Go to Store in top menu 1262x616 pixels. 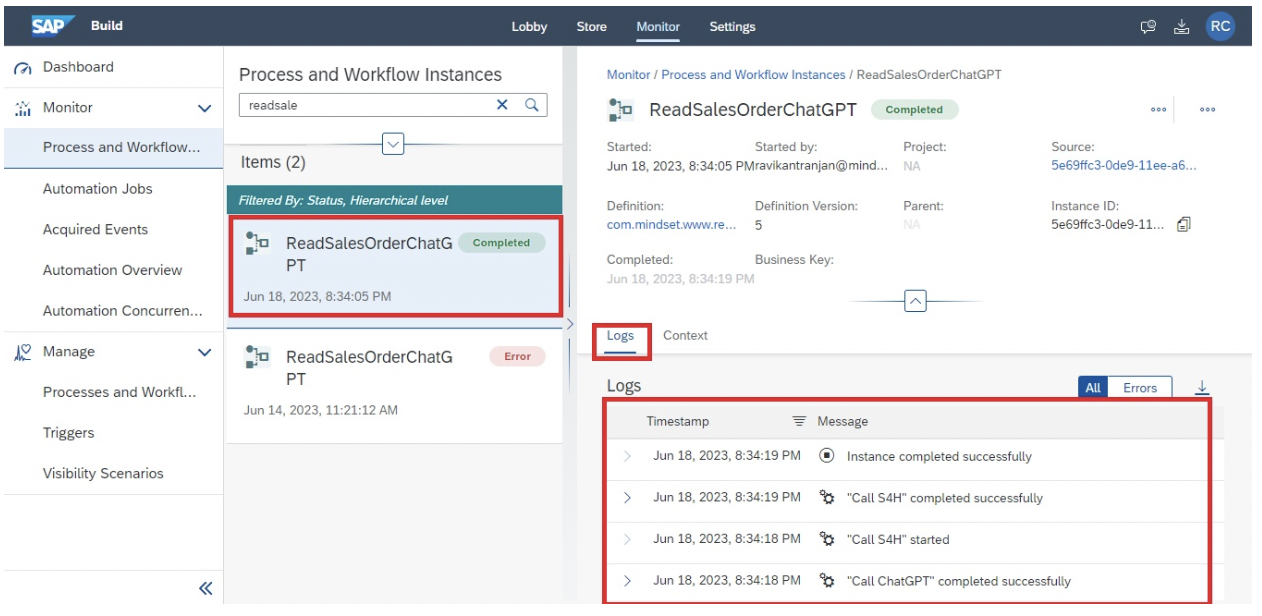[x=591, y=27]
